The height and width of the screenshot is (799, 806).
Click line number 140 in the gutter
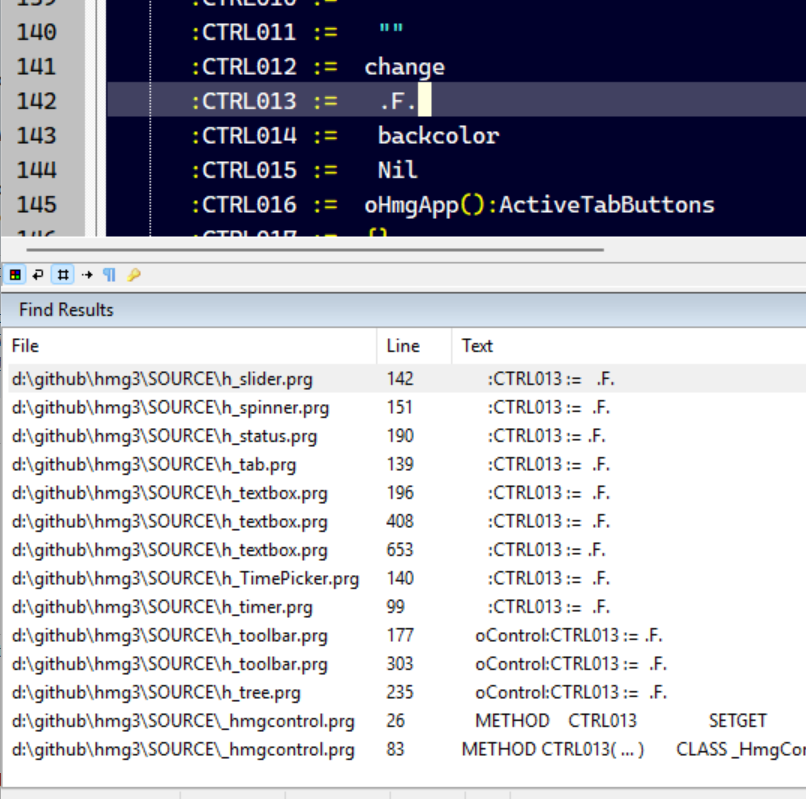tap(36, 32)
